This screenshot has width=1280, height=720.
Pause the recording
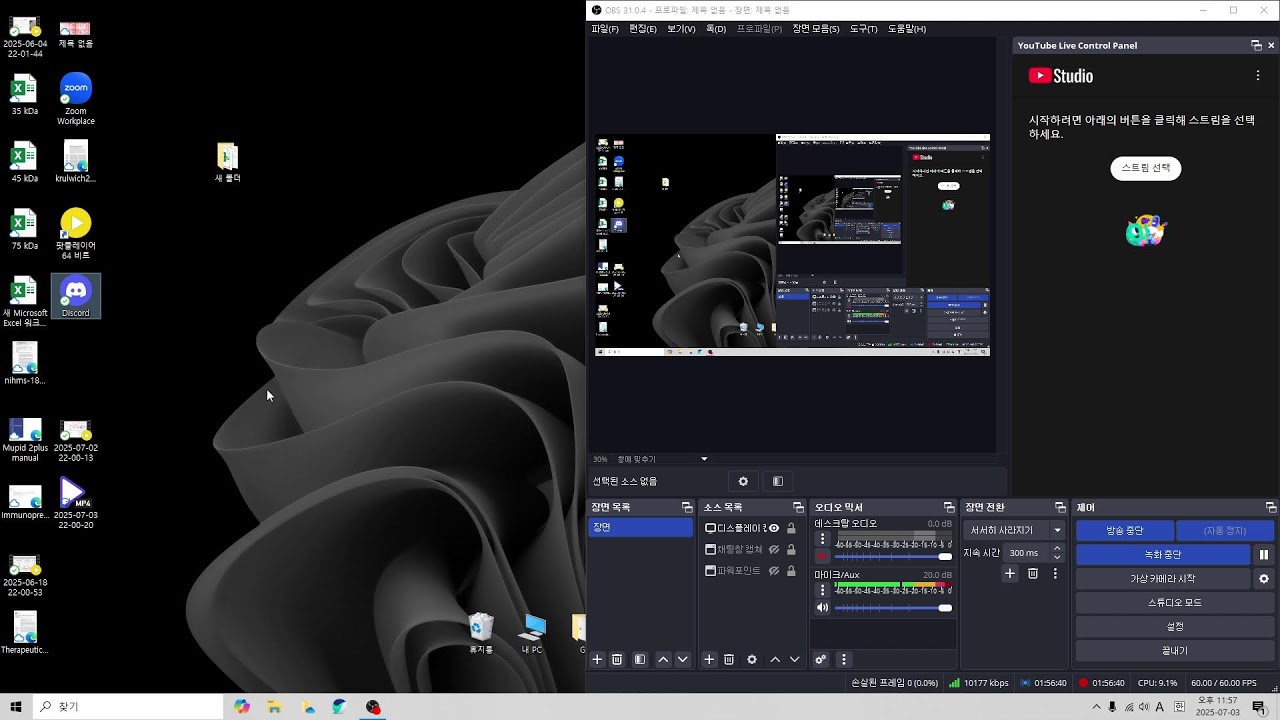(1264, 555)
